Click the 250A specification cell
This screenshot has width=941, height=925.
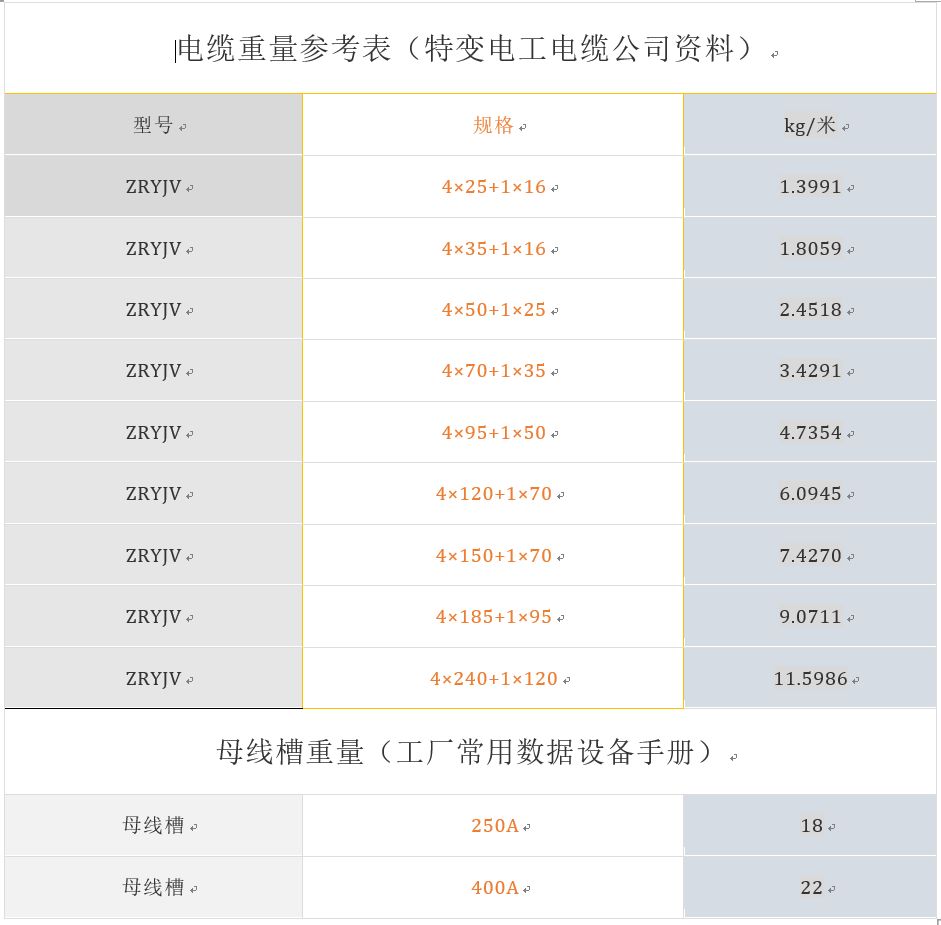point(495,826)
